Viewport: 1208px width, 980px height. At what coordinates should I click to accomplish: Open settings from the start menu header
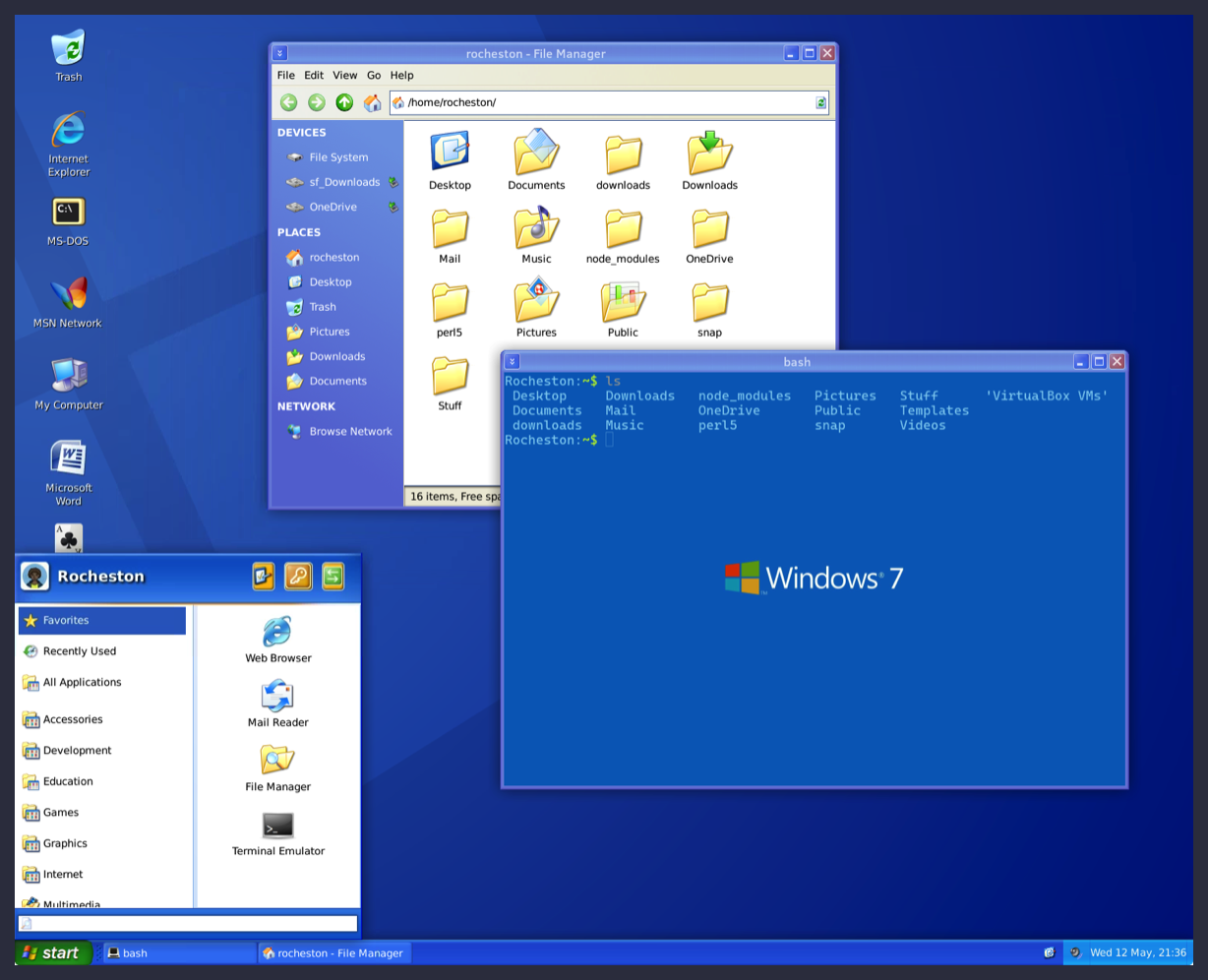pyautogui.click(x=263, y=576)
